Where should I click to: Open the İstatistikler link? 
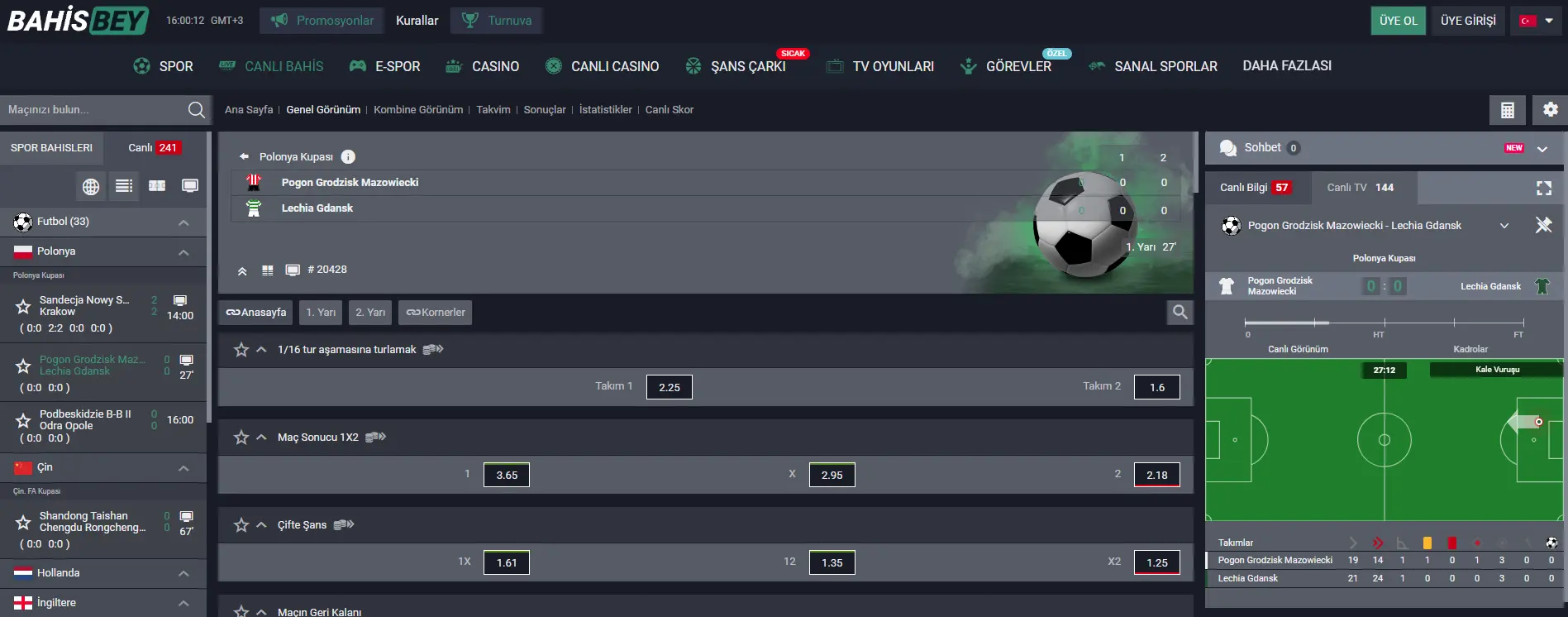pyautogui.click(x=606, y=110)
